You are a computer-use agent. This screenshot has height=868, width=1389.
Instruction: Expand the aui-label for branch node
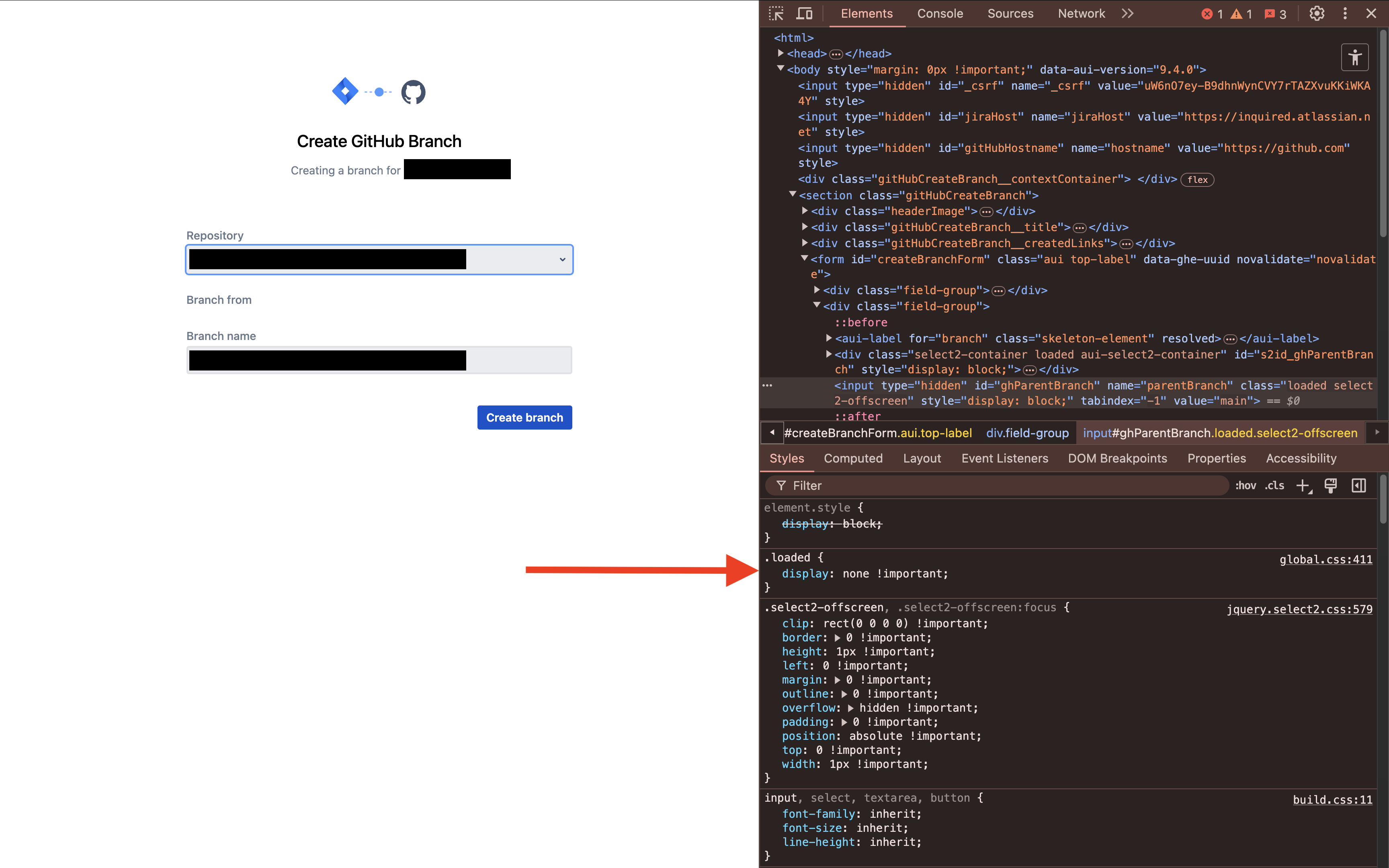(x=829, y=338)
